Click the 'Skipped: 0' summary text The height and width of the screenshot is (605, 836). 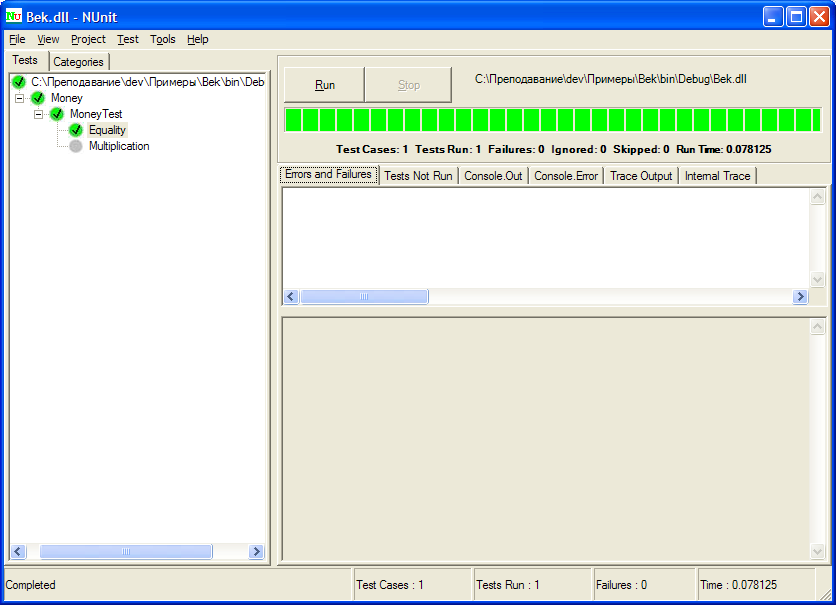pos(641,149)
